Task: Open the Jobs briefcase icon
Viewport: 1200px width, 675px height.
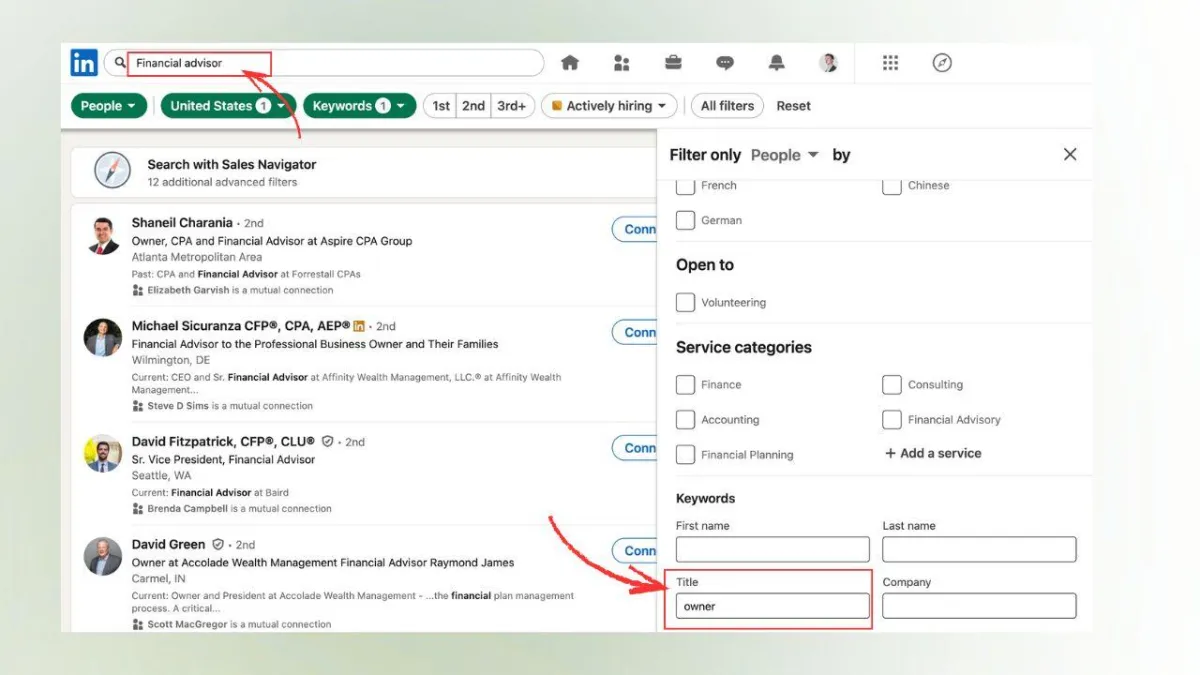Action: 673,63
